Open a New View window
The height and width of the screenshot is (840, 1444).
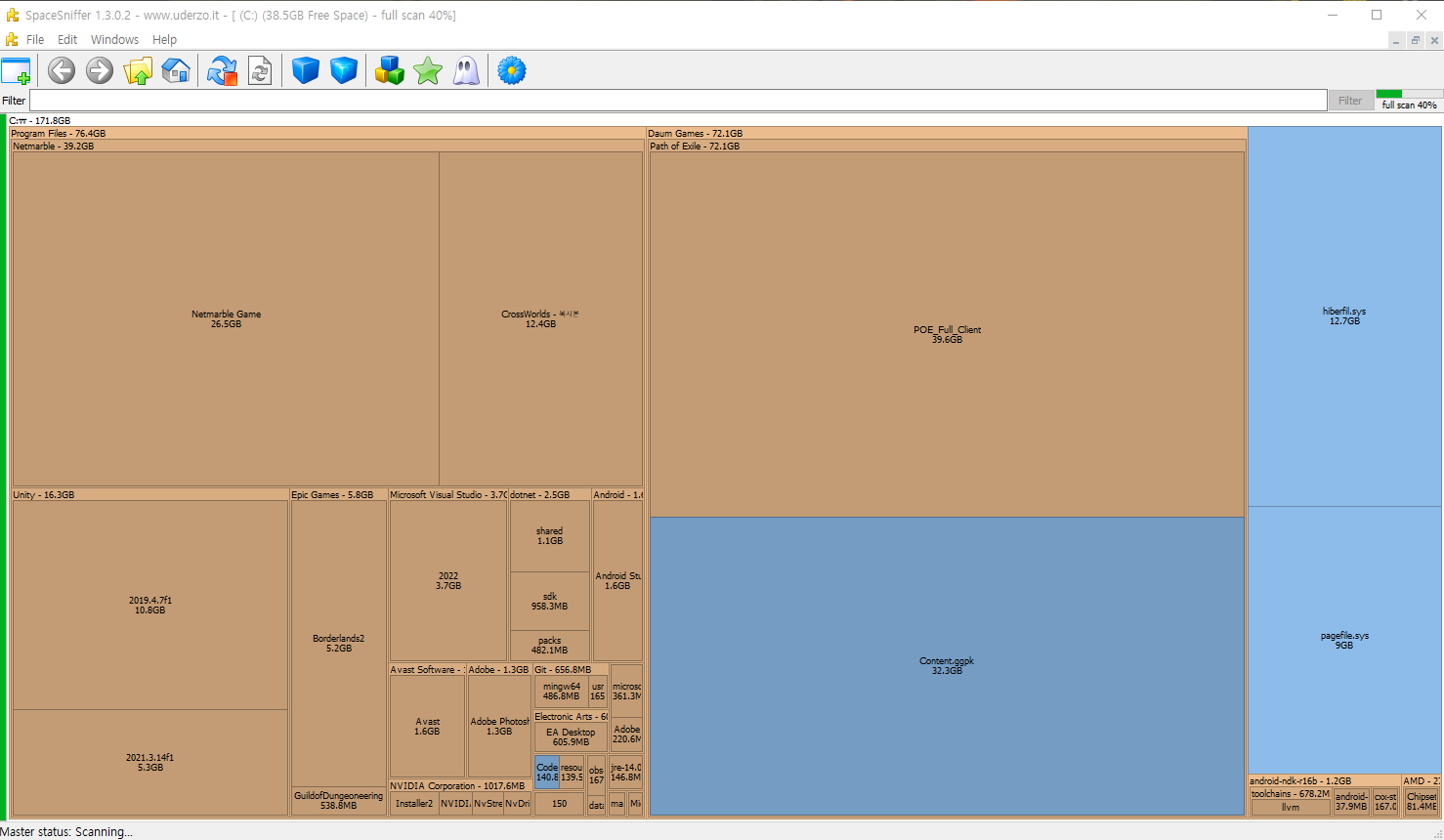tap(17, 71)
